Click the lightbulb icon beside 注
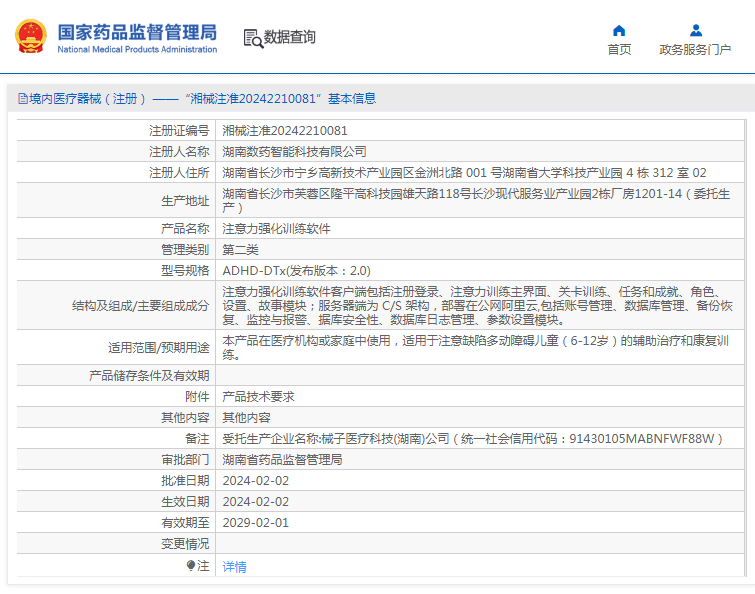The width and height of the screenshot is (755, 594). click(x=191, y=565)
